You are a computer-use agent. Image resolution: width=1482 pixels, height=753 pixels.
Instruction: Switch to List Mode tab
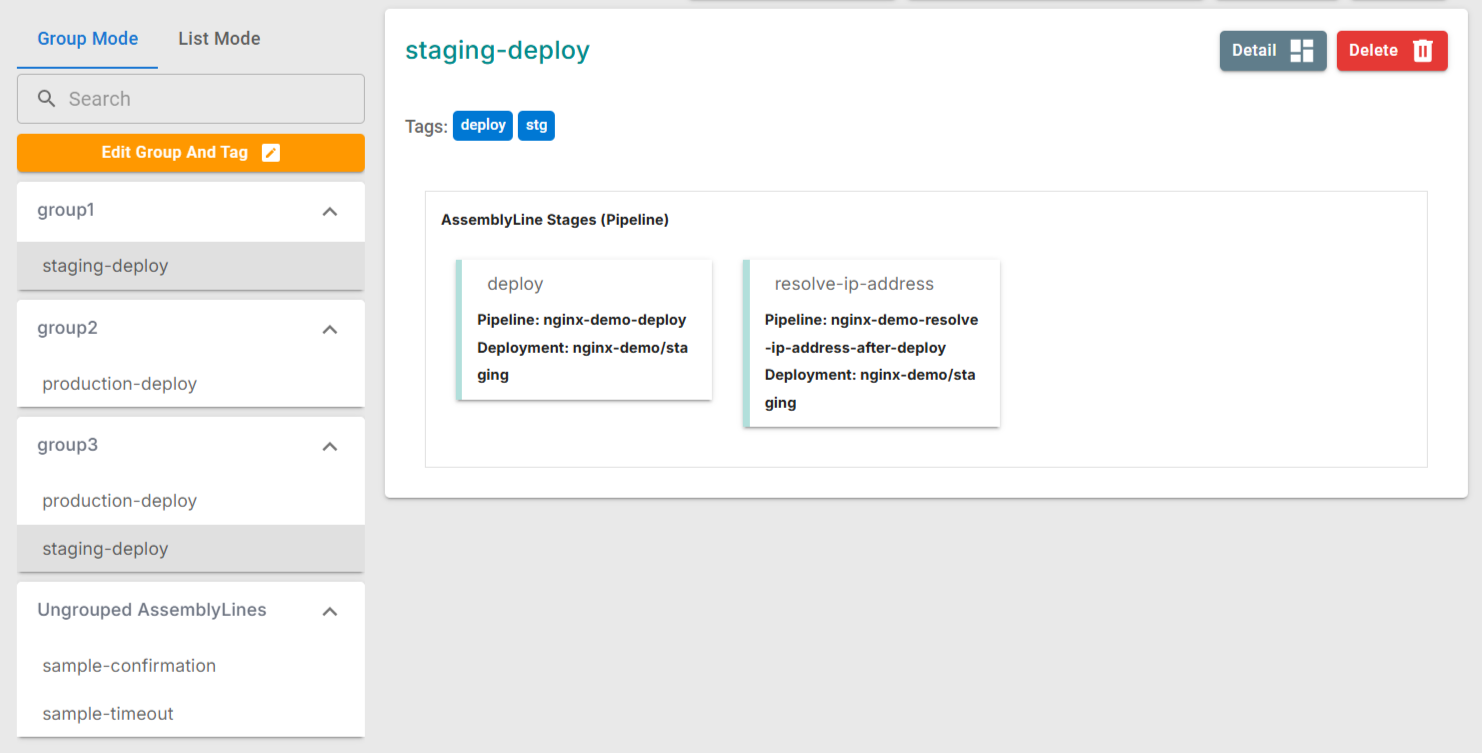coord(219,39)
